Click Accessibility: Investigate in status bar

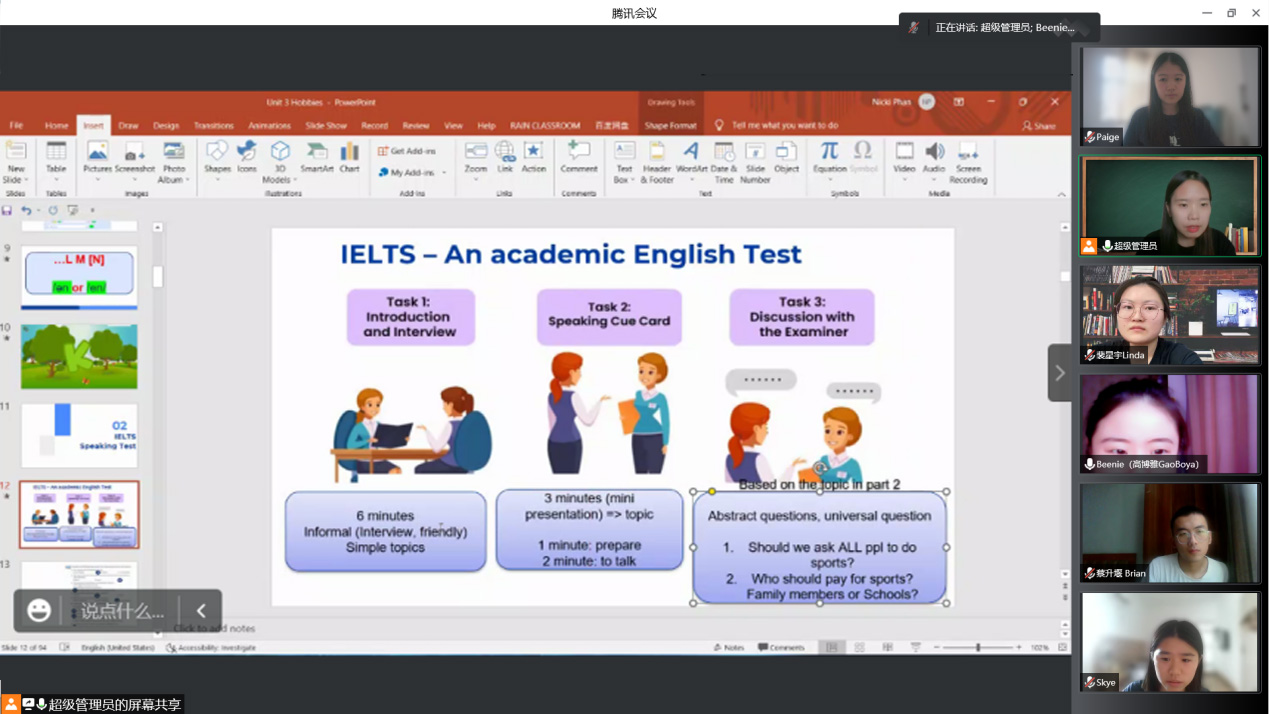pyautogui.click(x=211, y=648)
